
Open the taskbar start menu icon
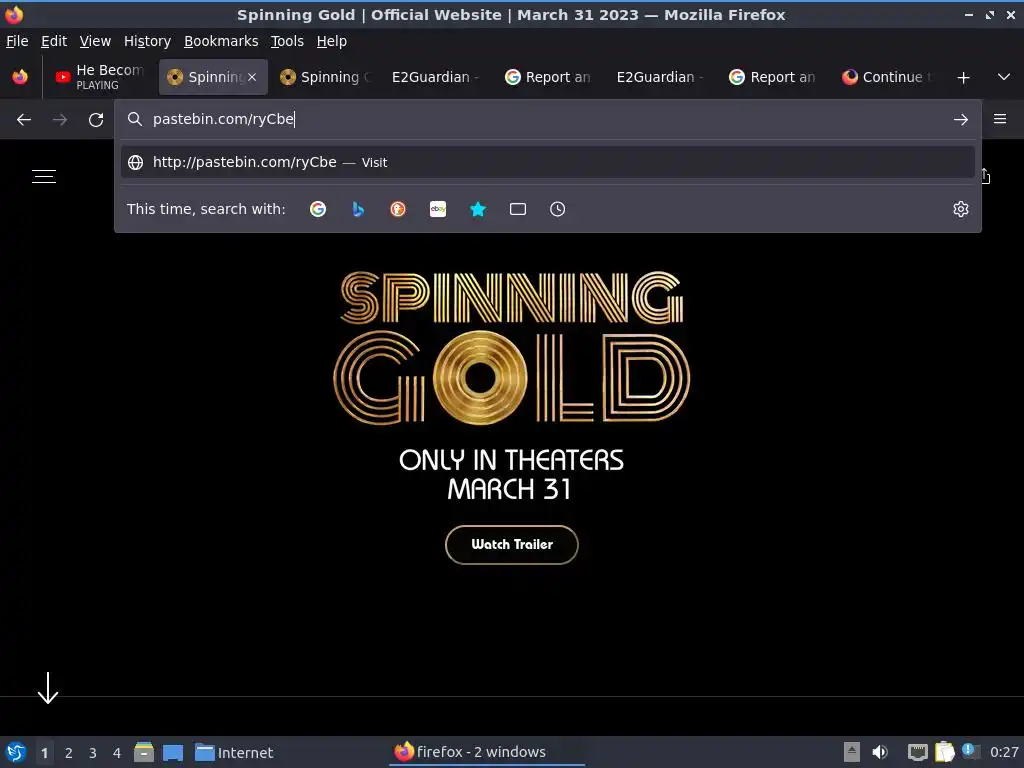tap(16, 752)
